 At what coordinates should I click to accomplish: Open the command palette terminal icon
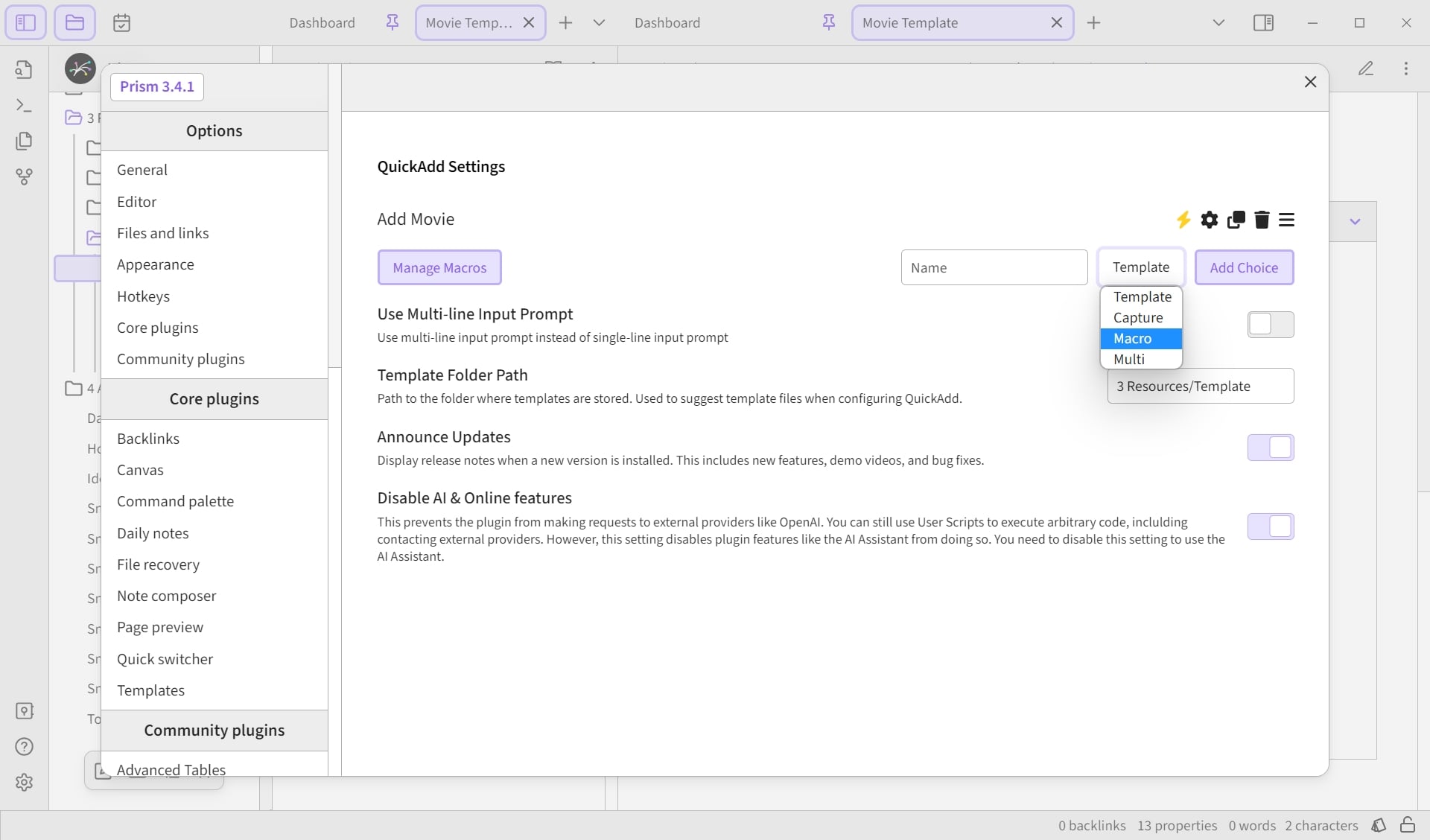coord(24,105)
